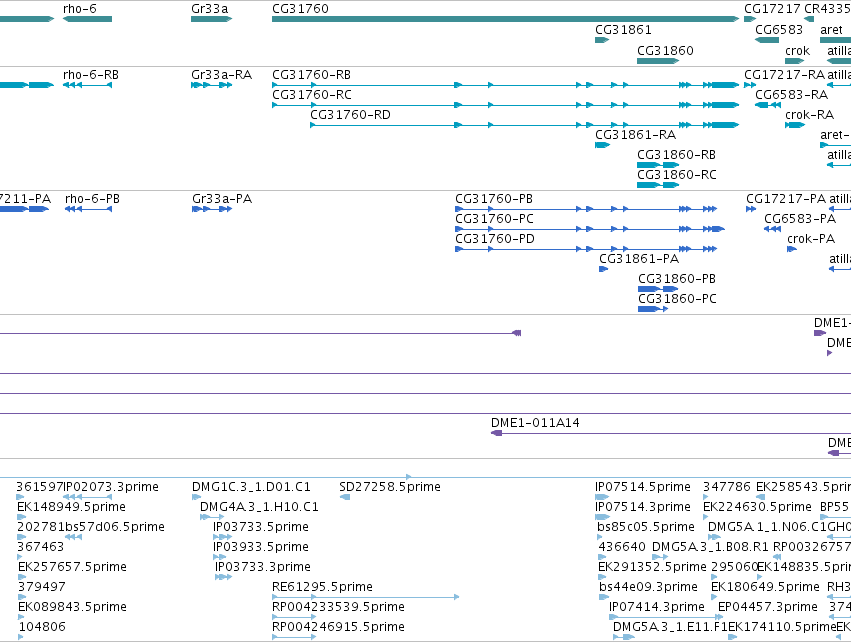Click the EK224630.5prime EST

click(707, 517)
